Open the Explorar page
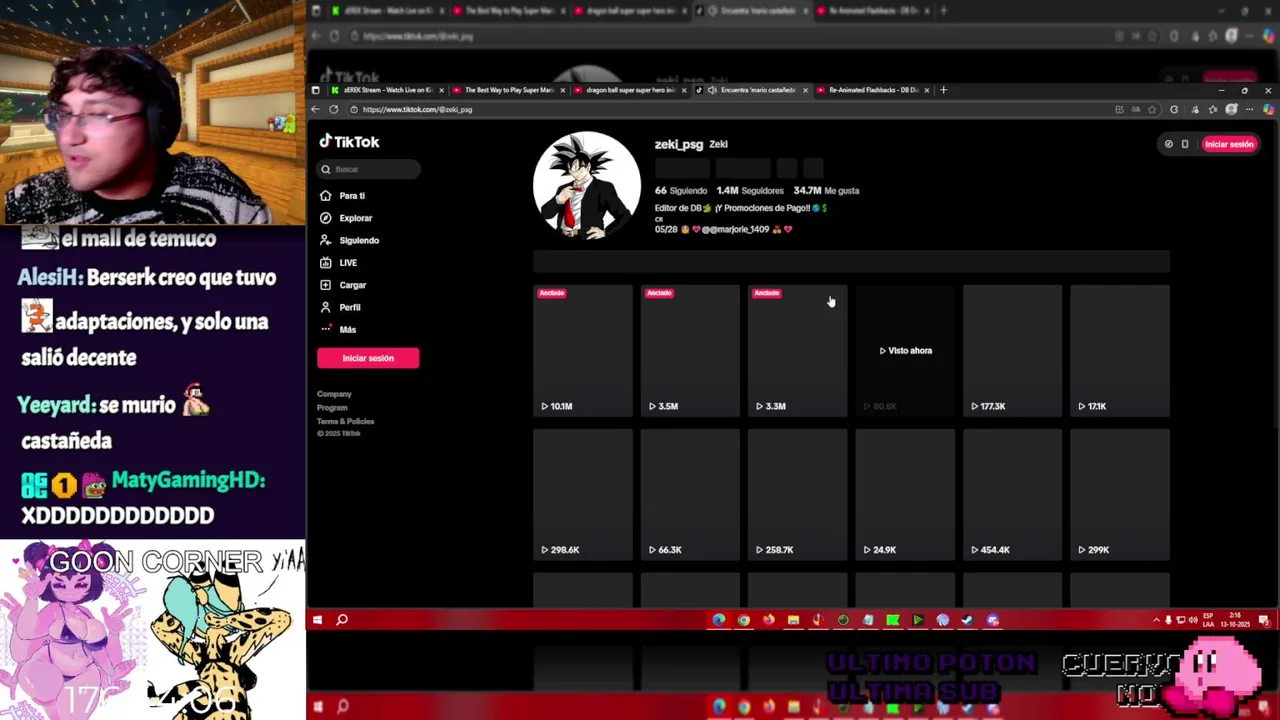Viewport: 1280px width, 720px height. [x=355, y=218]
